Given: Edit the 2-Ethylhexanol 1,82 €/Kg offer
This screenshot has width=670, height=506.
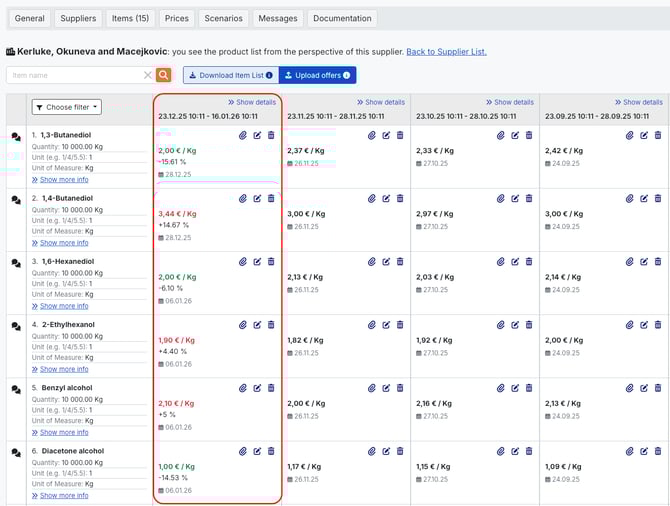Looking at the screenshot, I should click(x=386, y=325).
